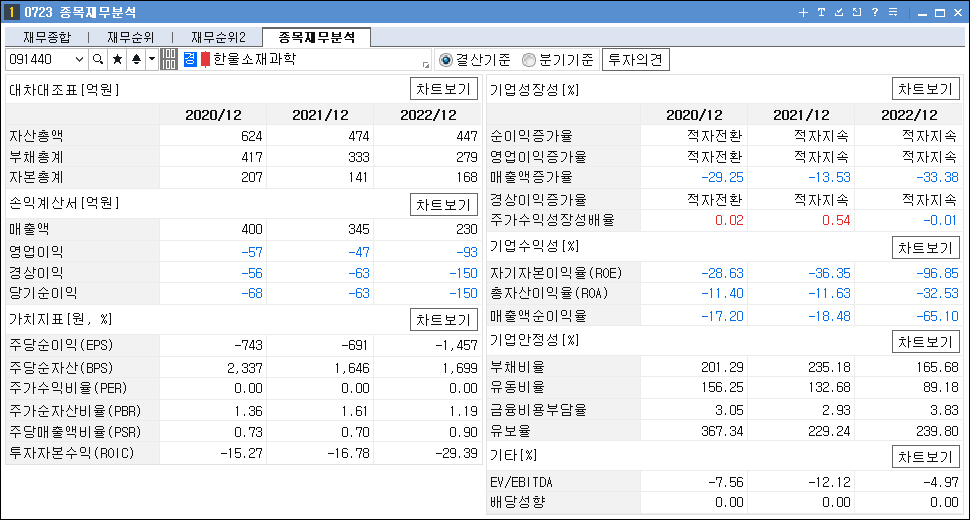Image resolution: width=970 pixels, height=520 pixels.
Task: Click 유동비율 row label
Action: (517, 388)
